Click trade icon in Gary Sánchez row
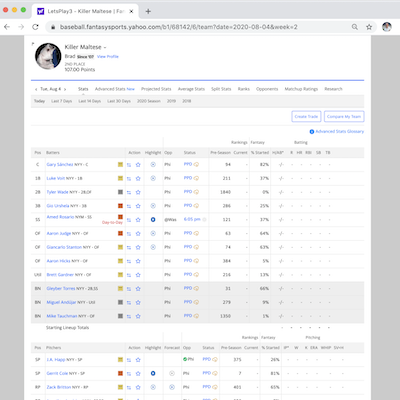This screenshot has height=400, width=400. click(129, 165)
